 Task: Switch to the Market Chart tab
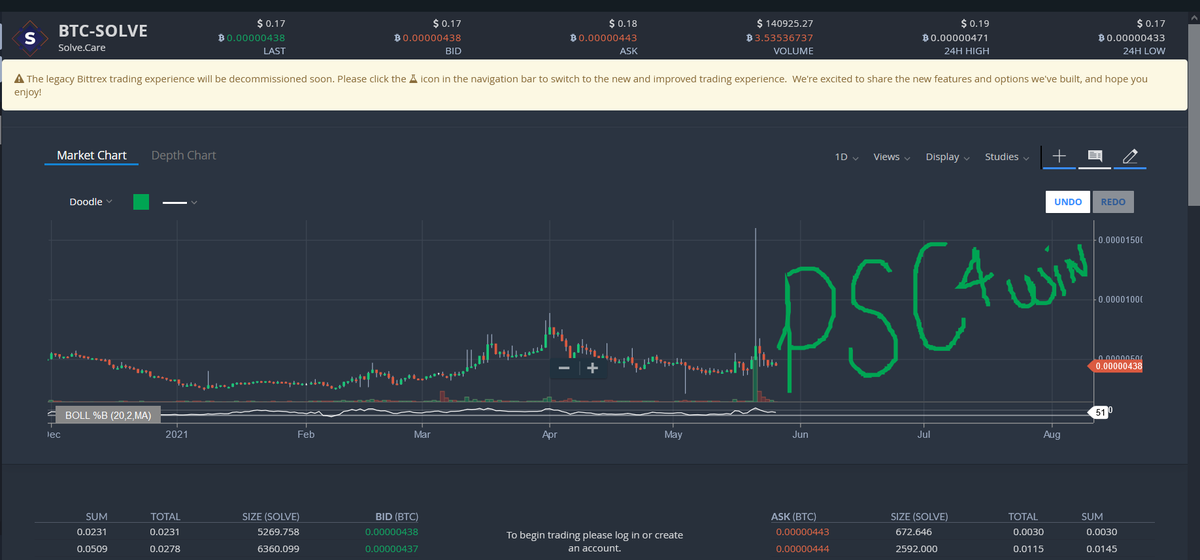(x=91, y=155)
